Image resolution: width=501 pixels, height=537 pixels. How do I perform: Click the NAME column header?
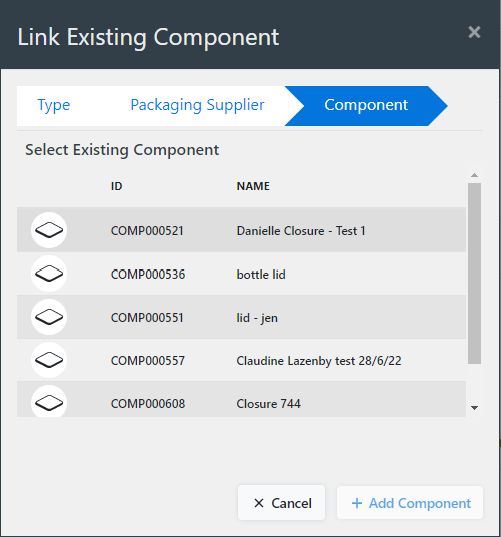click(x=253, y=186)
